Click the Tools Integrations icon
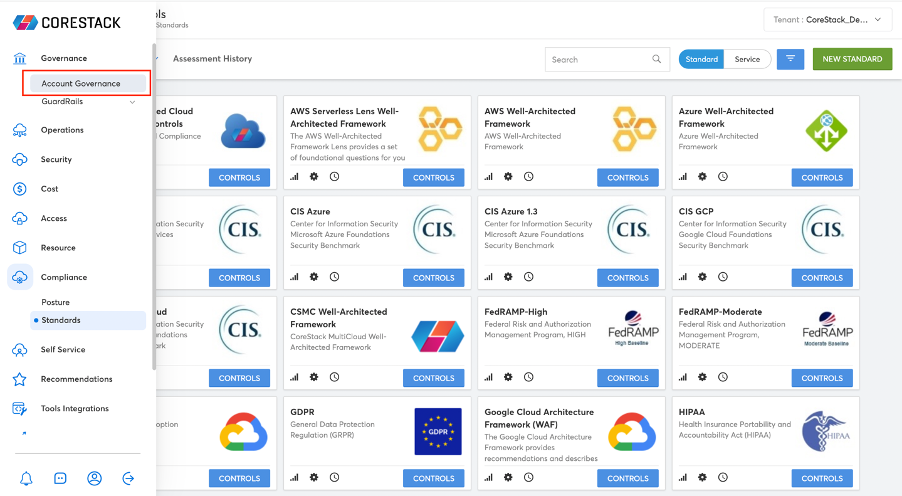 pos(20,409)
